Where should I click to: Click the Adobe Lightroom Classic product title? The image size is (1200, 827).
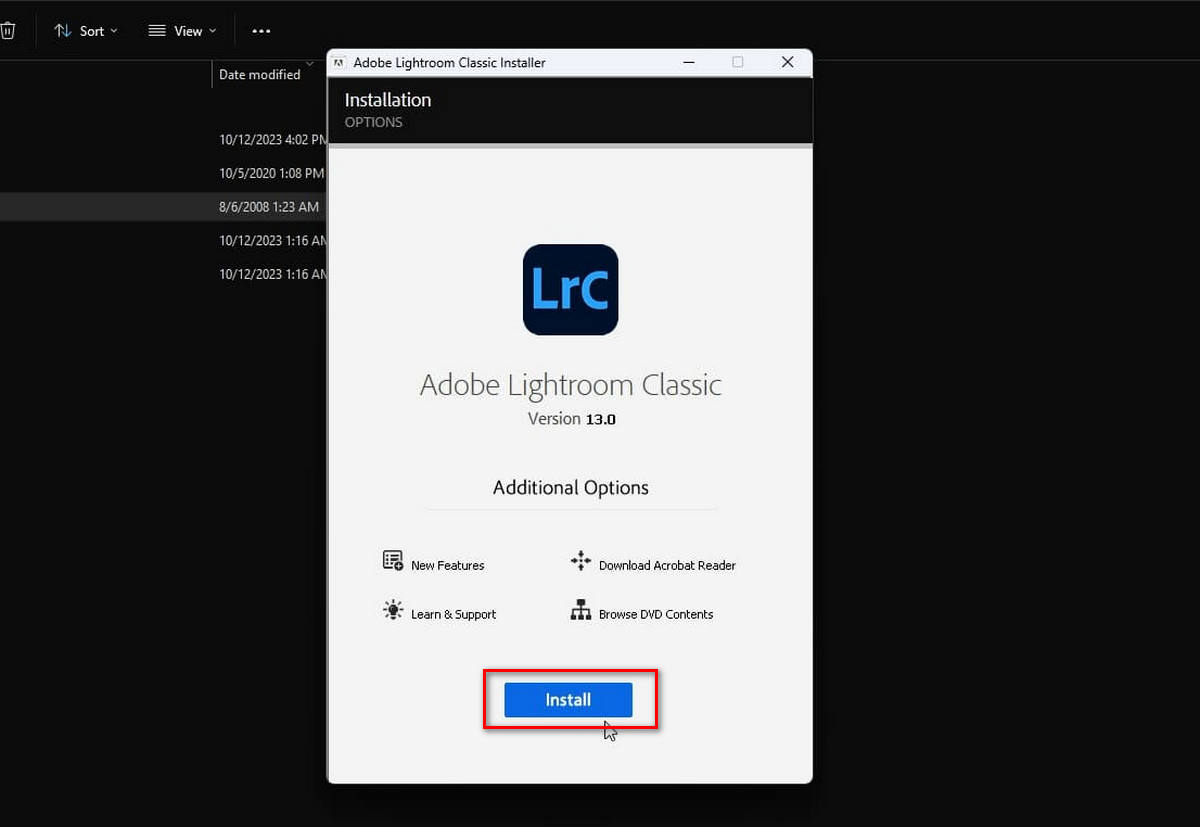pos(570,385)
